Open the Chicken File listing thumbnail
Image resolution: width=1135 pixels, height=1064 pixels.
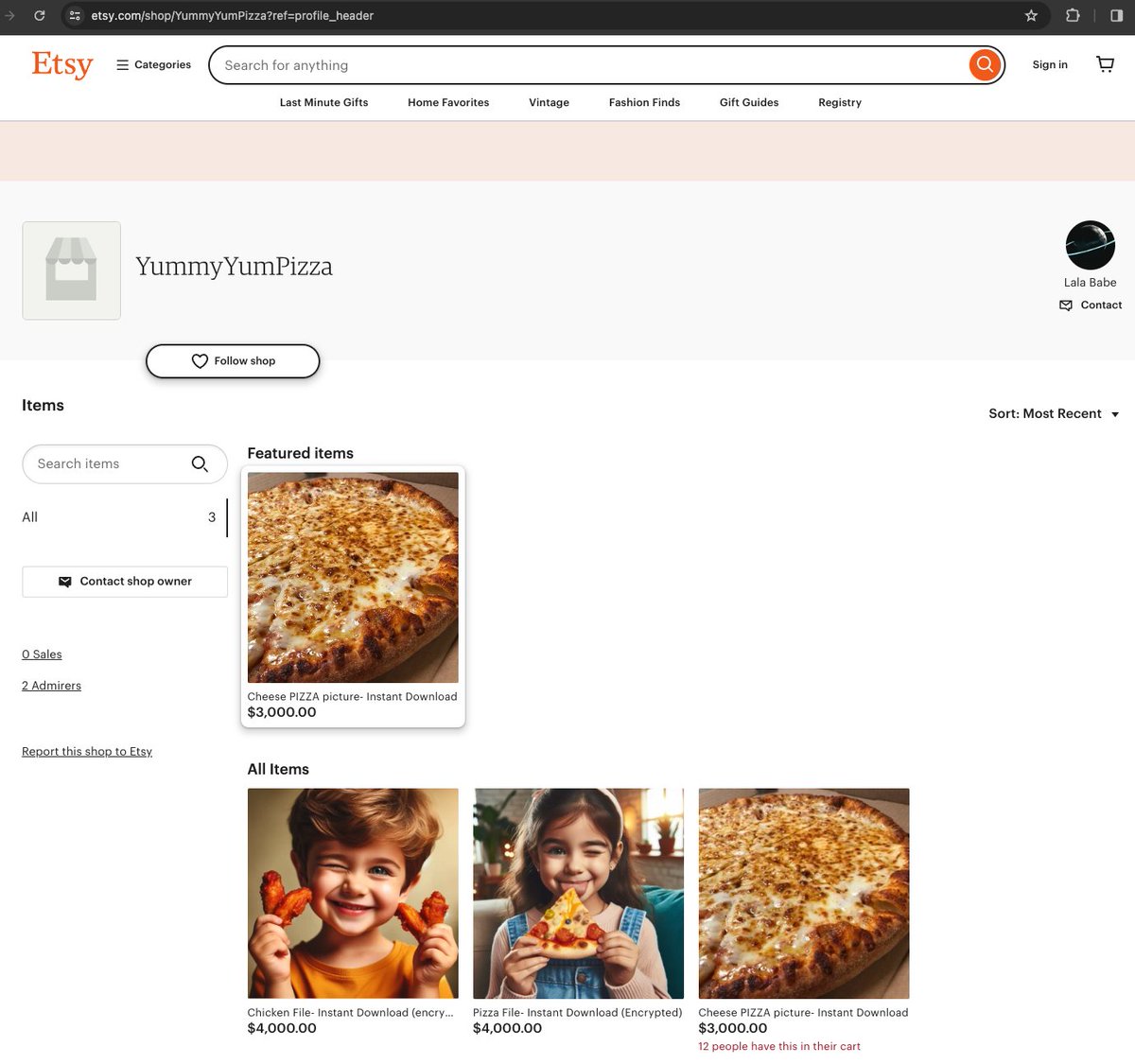(x=353, y=893)
